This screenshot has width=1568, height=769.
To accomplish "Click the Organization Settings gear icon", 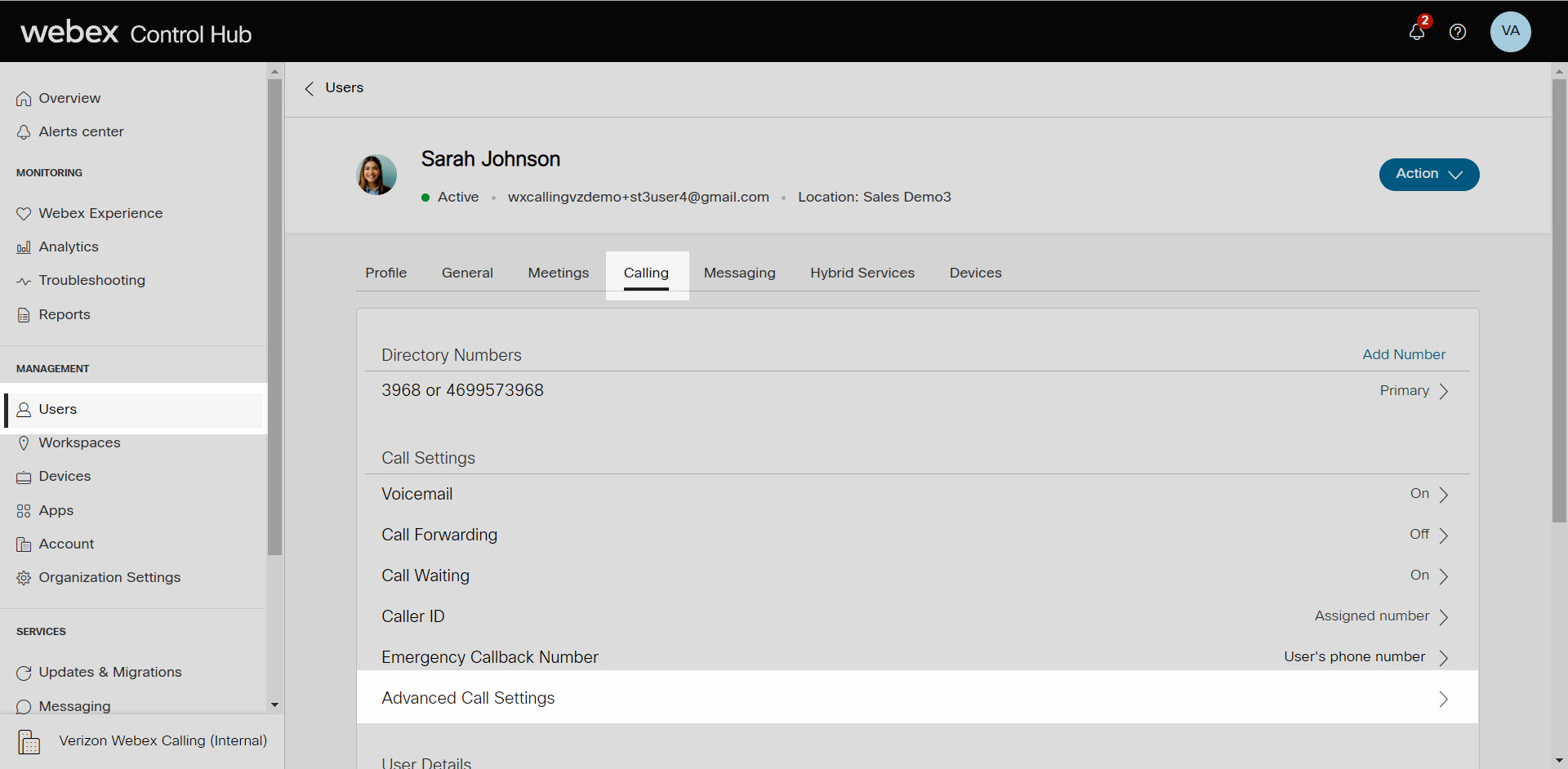I will pos(24,578).
